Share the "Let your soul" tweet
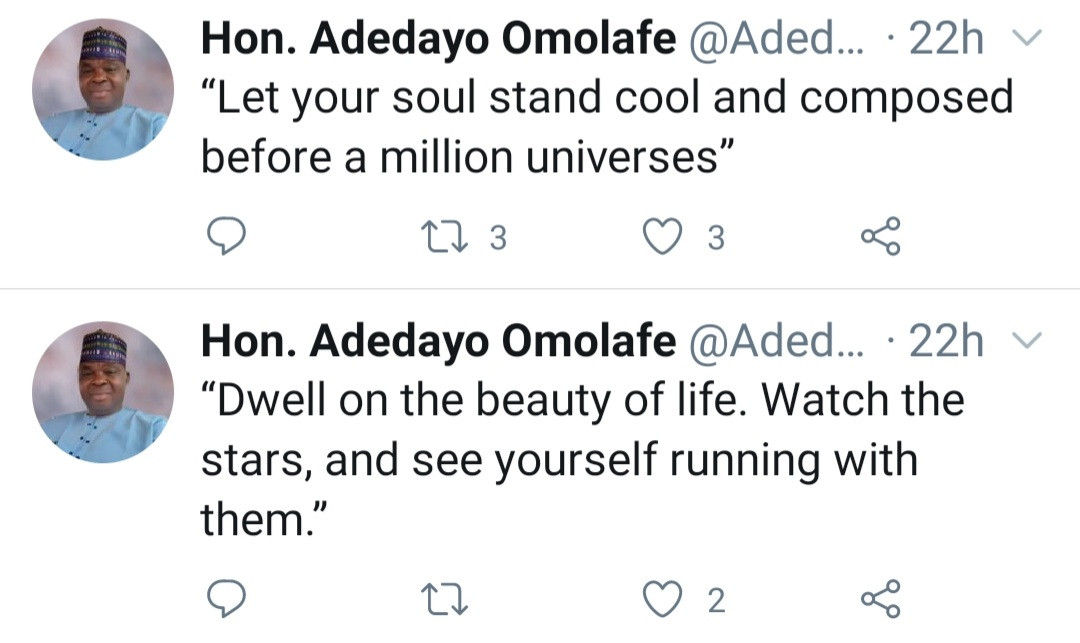 pos(880,236)
